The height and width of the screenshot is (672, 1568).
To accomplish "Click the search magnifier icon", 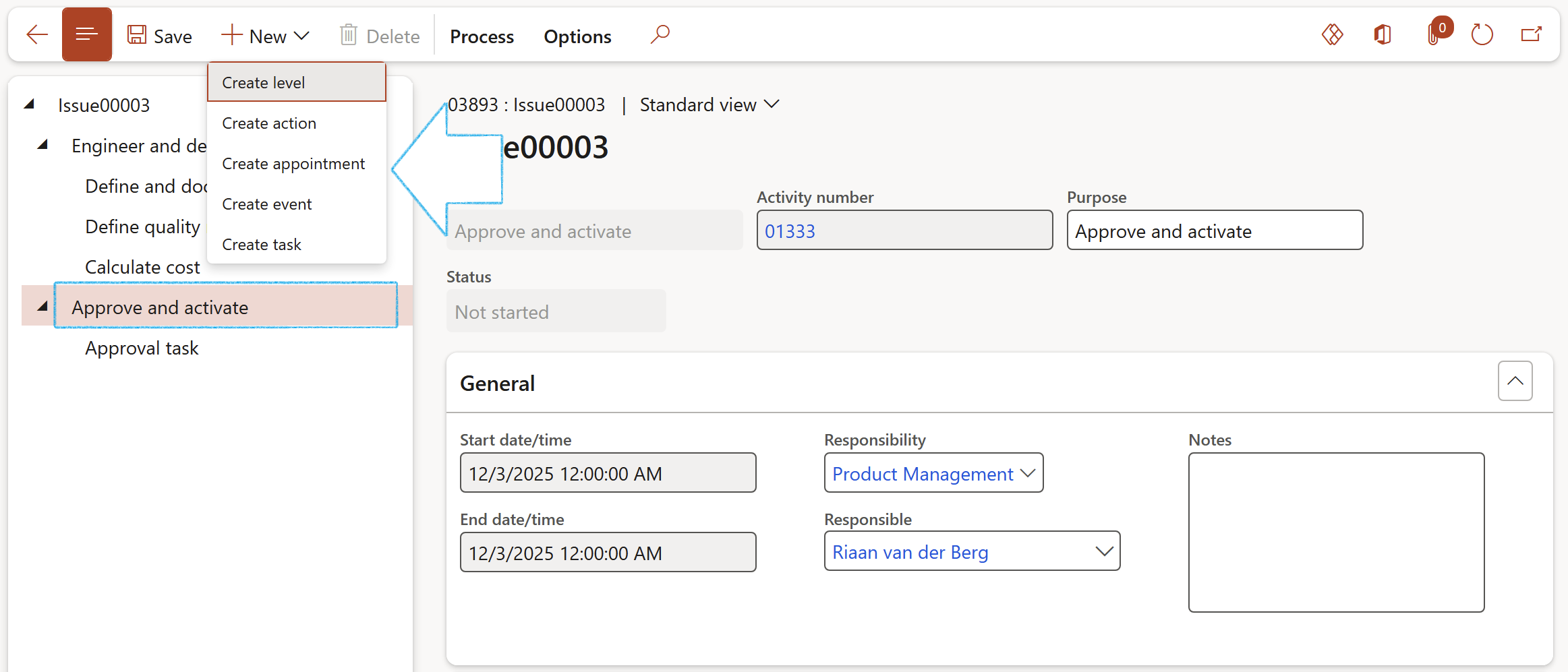I will click(x=660, y=34).
